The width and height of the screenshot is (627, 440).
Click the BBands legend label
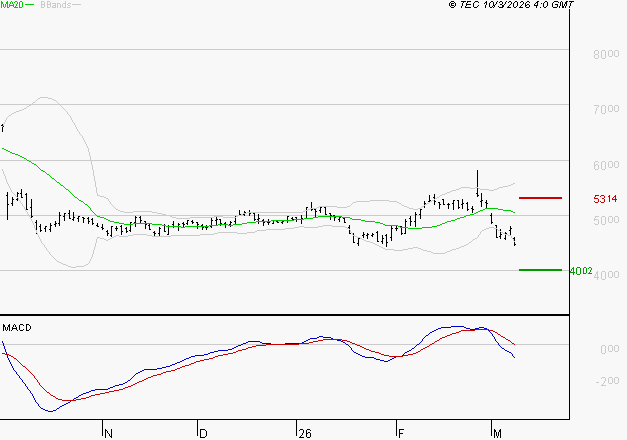56,5
